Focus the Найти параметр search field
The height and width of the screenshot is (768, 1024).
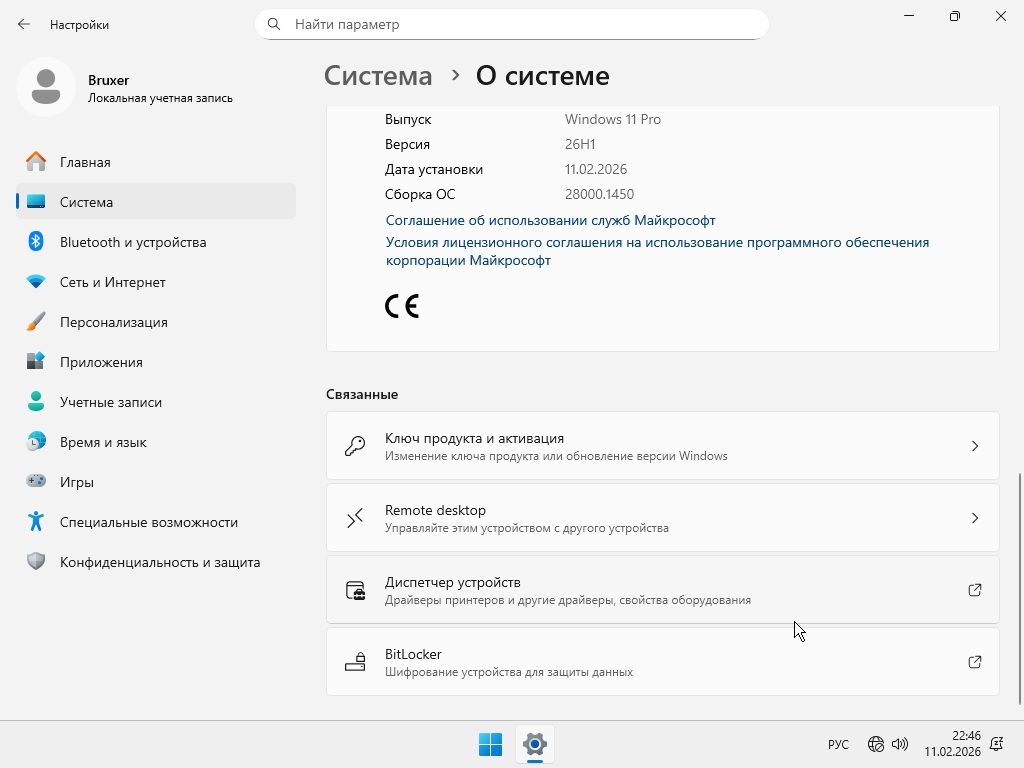[x=511, y=24]
